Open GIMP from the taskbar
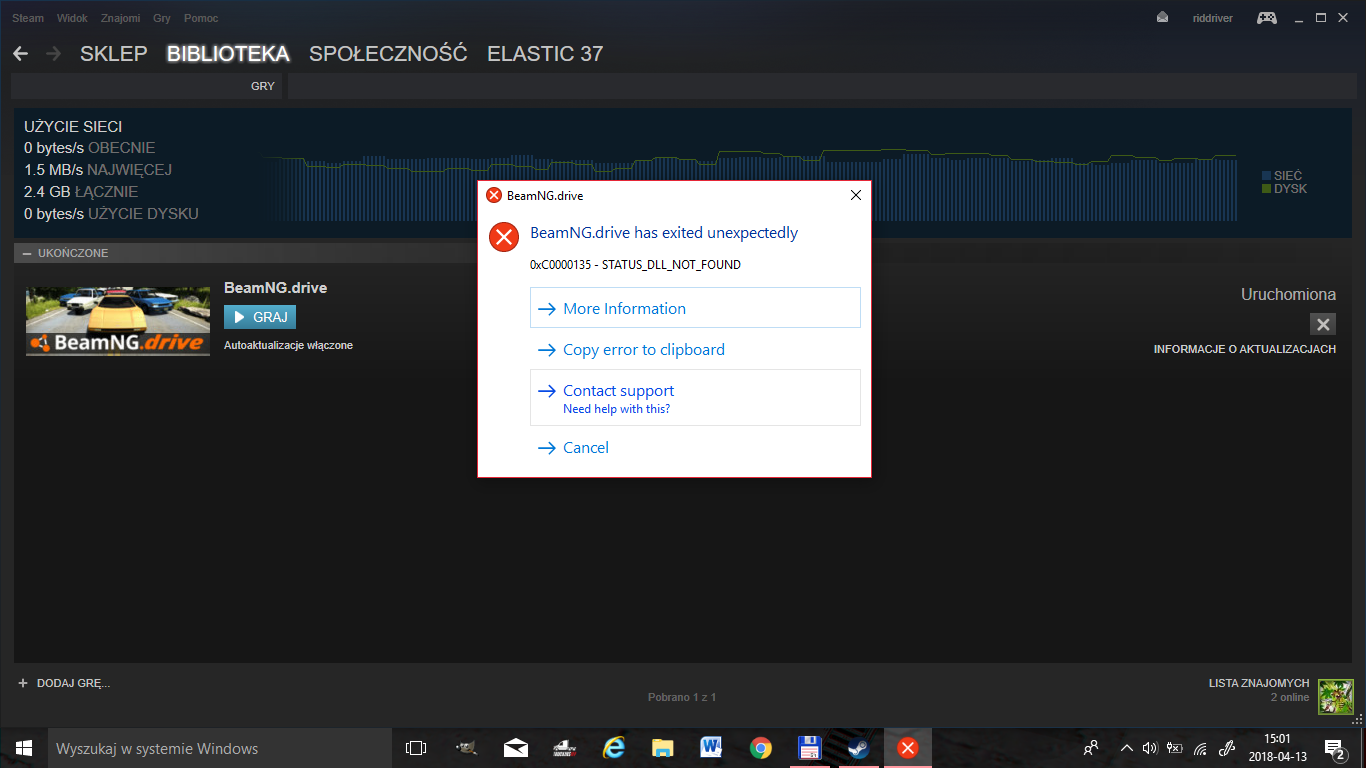The image size is (1366, 768). click(466, 748)
